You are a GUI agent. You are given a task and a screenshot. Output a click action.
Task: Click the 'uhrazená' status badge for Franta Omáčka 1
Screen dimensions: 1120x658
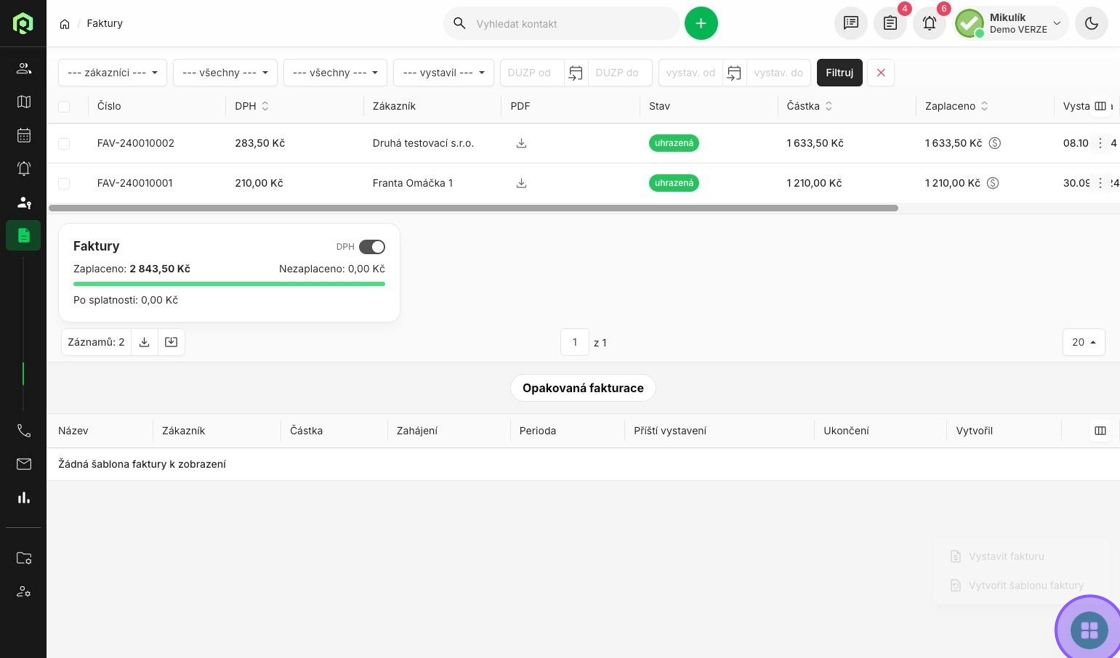point(674,183)
